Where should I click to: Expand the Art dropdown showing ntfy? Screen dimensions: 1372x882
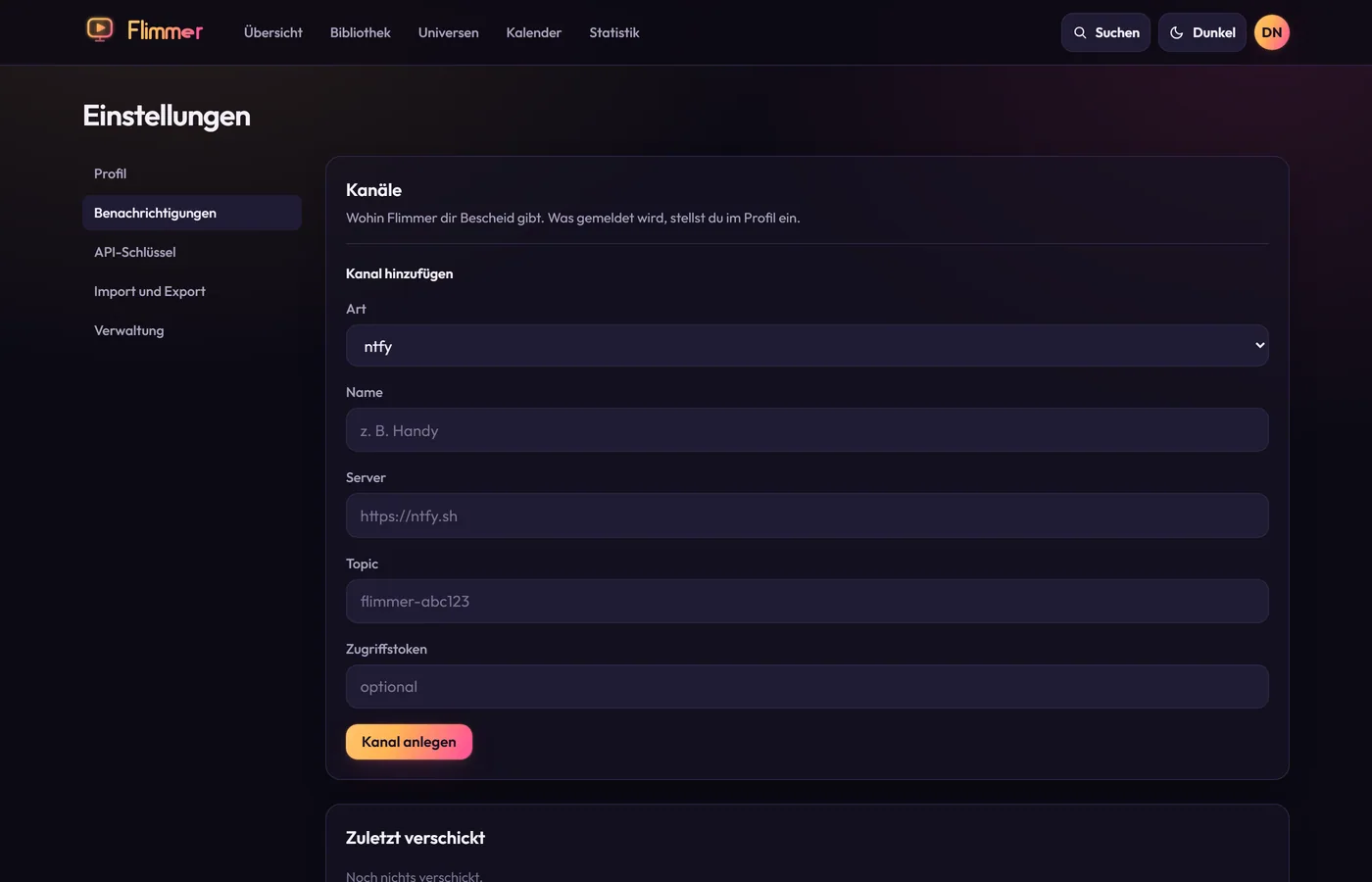click(x=808, y=346)
